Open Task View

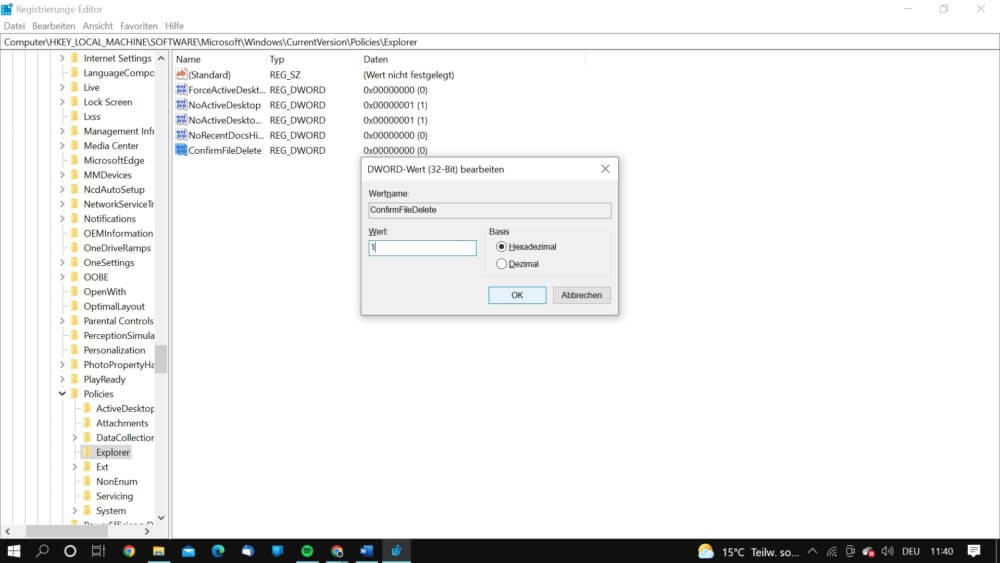(98, 551)
